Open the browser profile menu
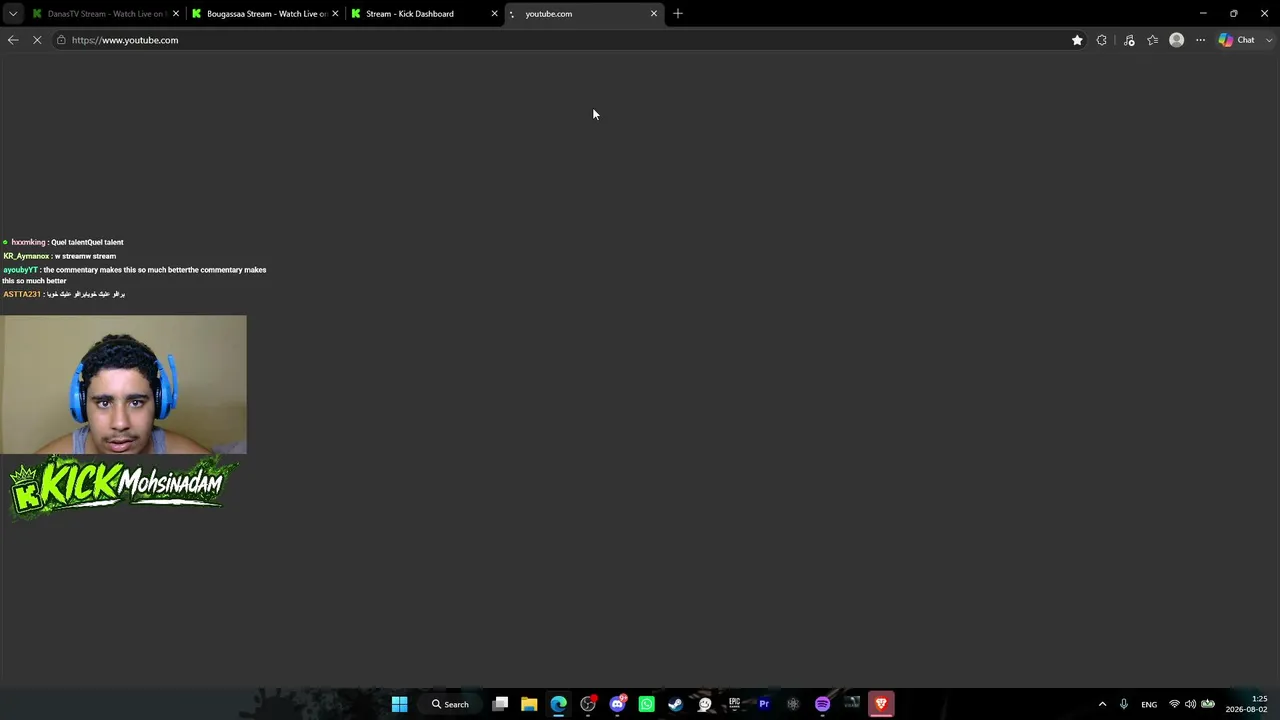The image size is (1280, 720). 1177,40
